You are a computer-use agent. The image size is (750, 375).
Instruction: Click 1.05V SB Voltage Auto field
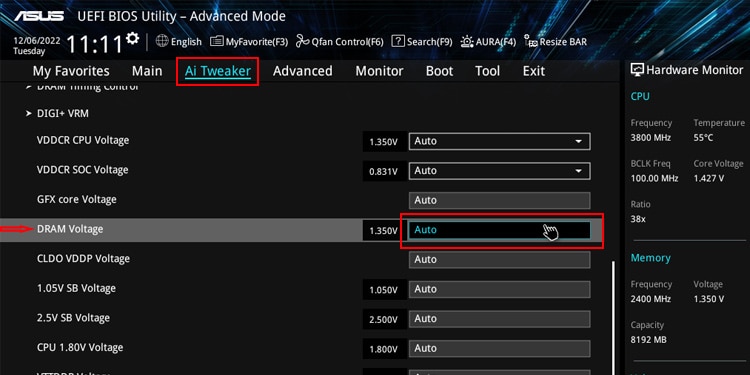click(x=499, y=289)
